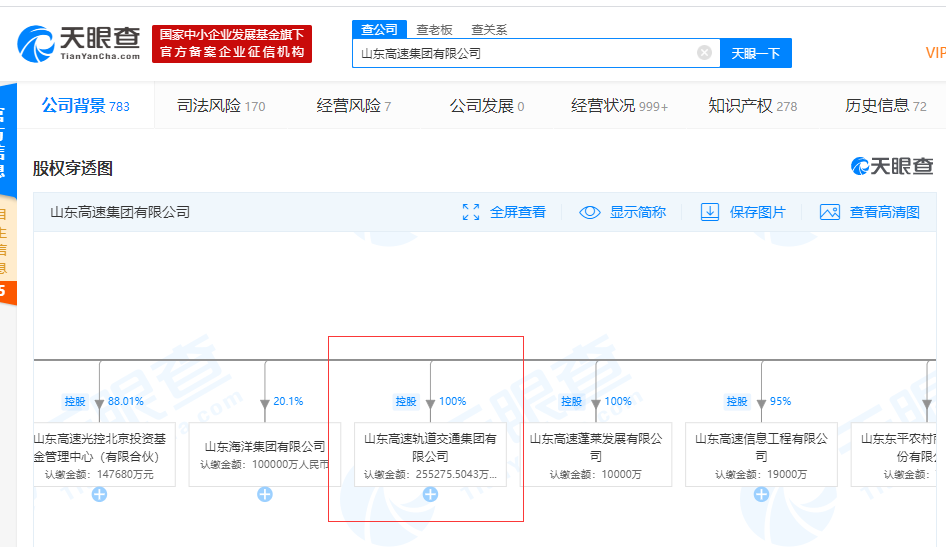946x547 pixels.
Task: Click the 全屏查看 link
Action: 517,212
